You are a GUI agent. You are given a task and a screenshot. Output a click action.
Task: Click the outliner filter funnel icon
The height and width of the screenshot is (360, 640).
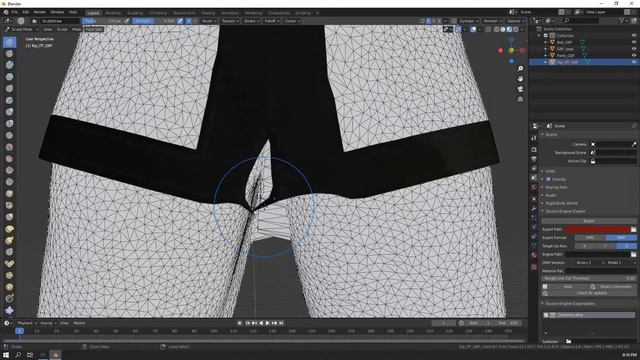click(622, 20)
